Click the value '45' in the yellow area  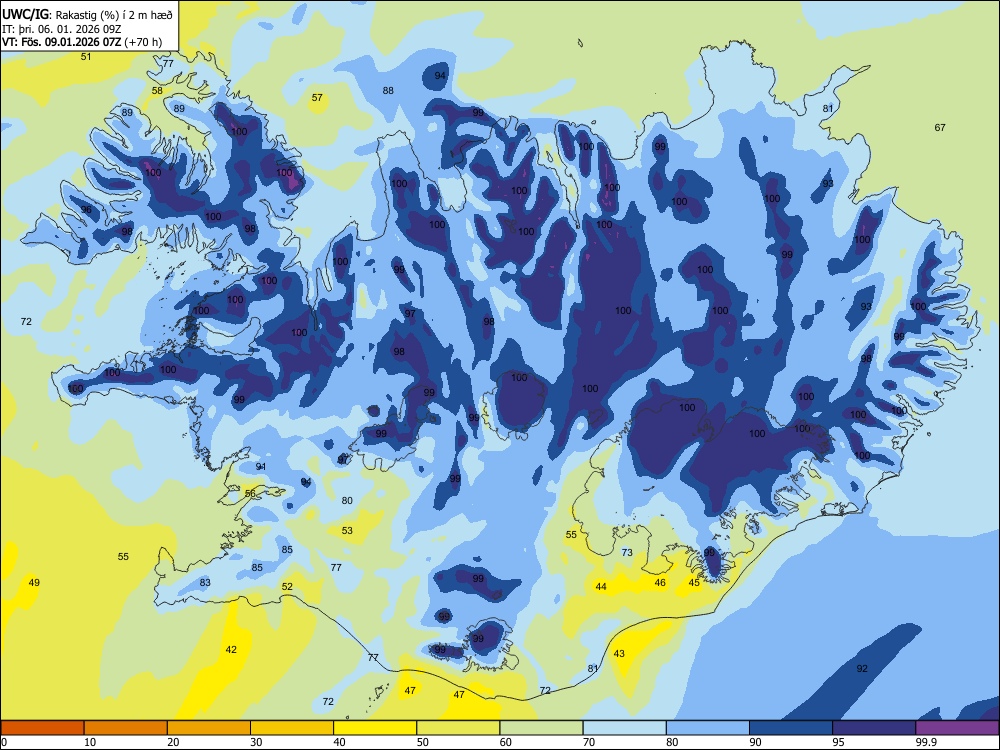click(x=694, y=582)
